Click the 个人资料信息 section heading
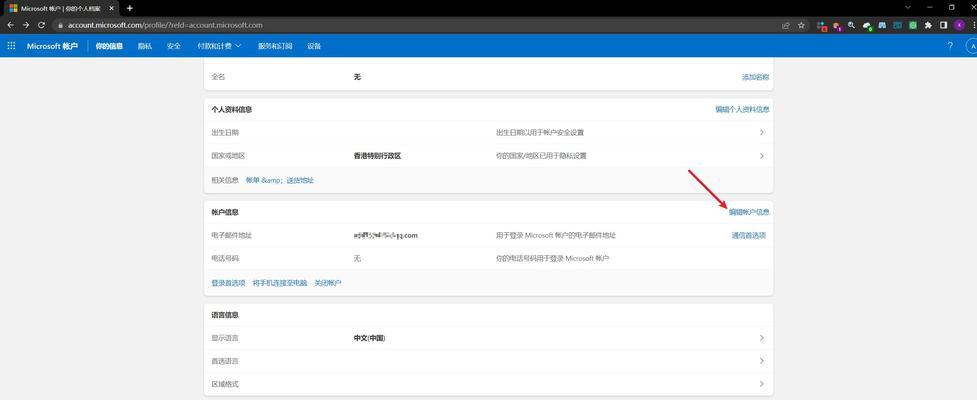Viewport: 977px width, 400px height. (x=232, y=110)
